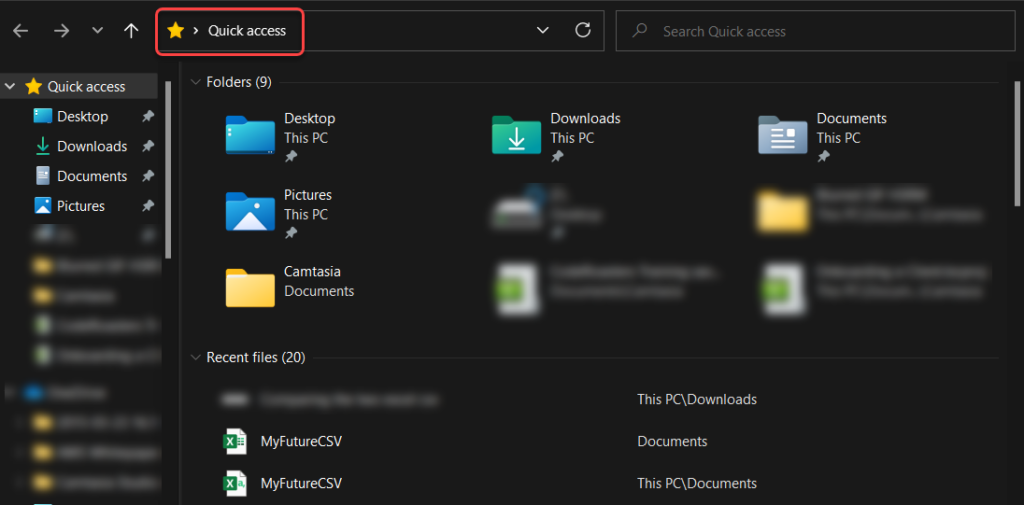
Task: Refresh the Quick access view
Action: click(x=583, y=30)
